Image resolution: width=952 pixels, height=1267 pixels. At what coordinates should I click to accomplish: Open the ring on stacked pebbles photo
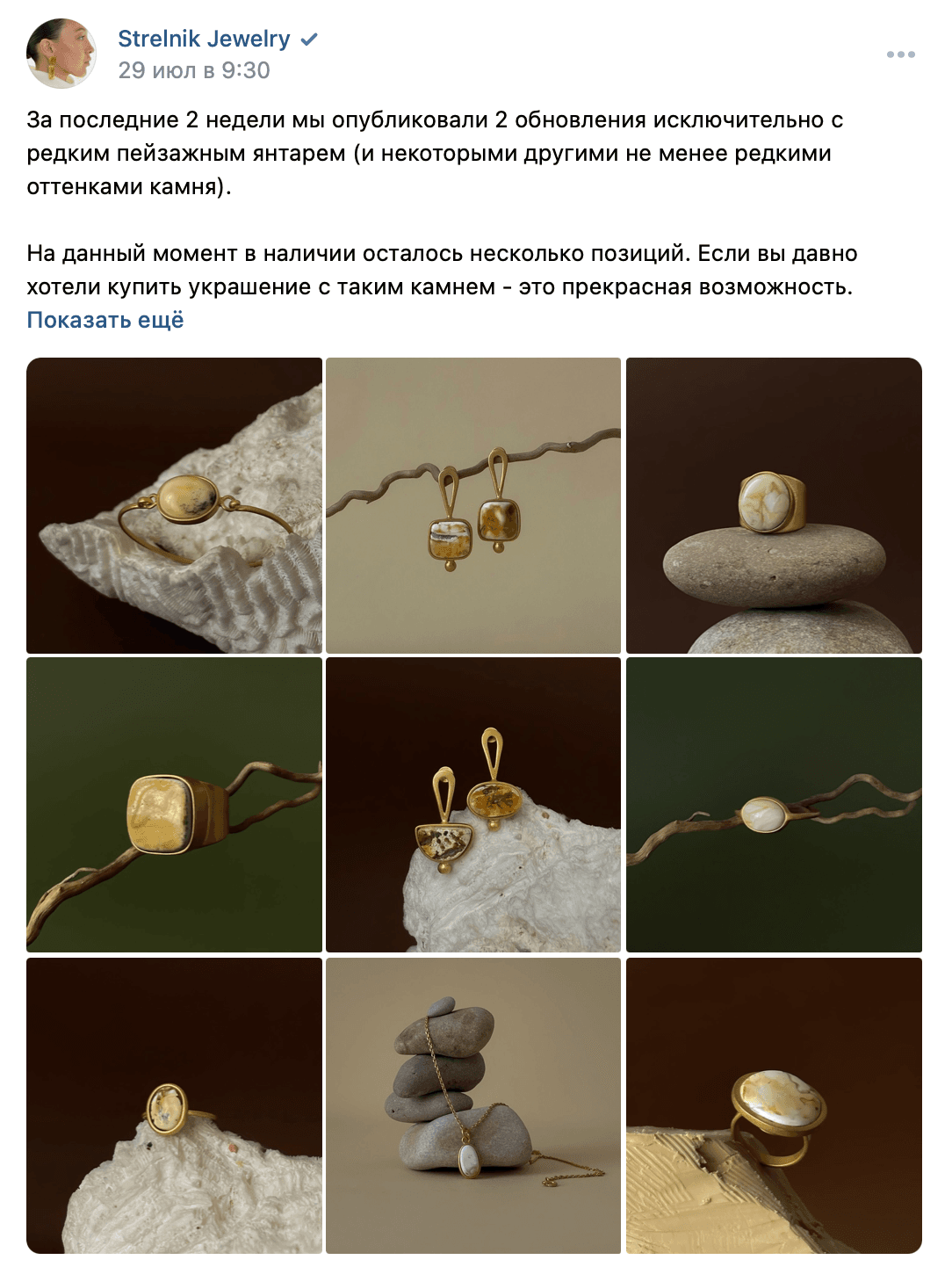pyautogui.click(x=774, y=505)
